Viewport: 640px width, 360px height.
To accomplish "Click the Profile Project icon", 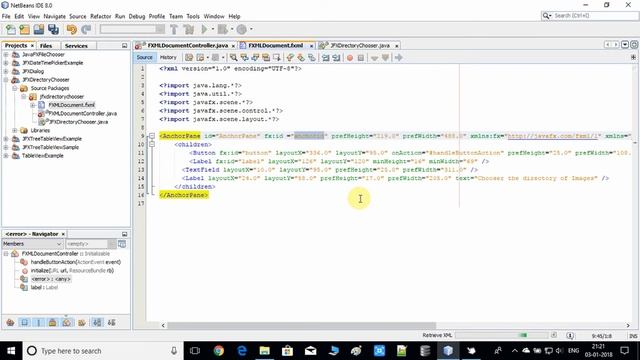I will click(242, 29).
